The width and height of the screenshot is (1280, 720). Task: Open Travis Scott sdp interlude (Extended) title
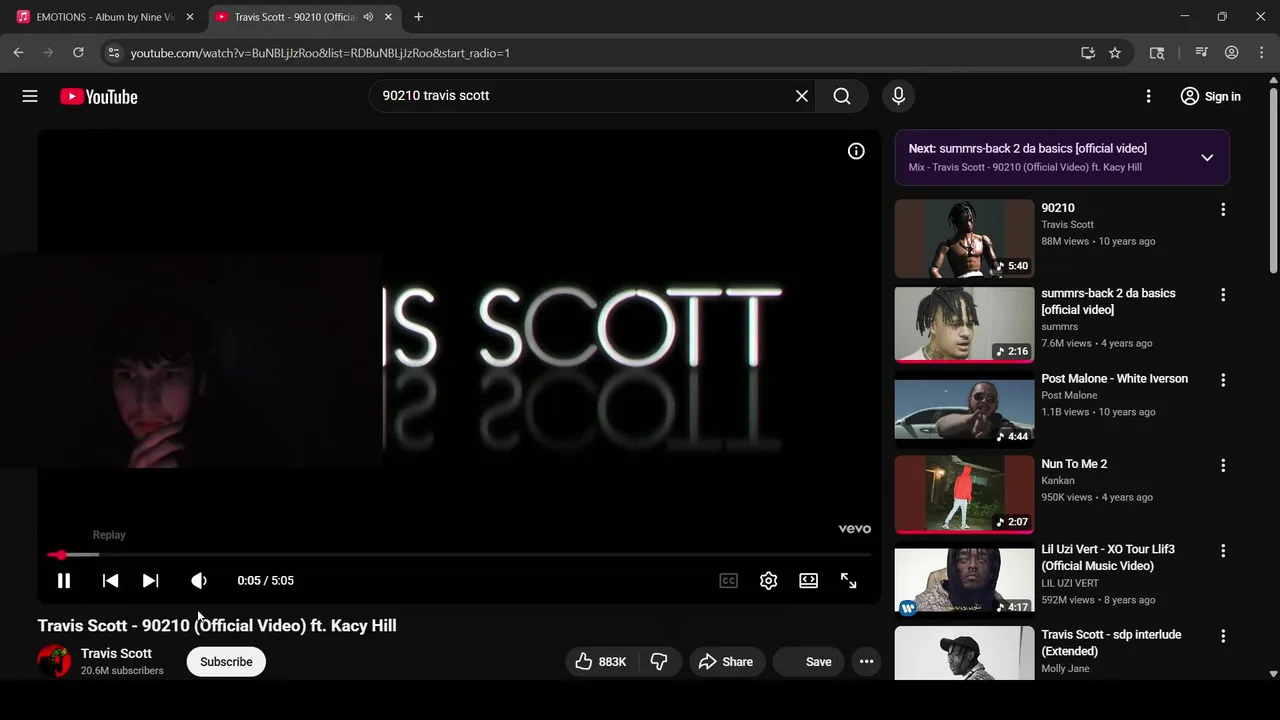coord(1111,643)
